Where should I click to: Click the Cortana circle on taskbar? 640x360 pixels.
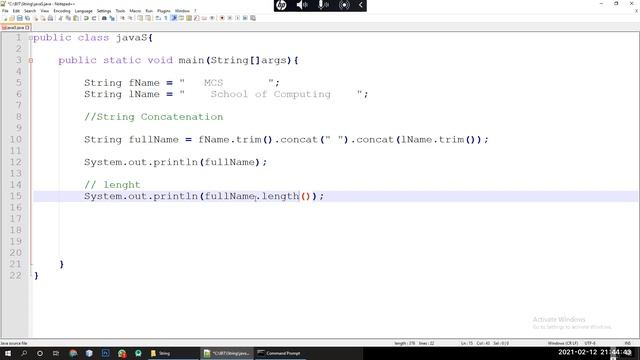(x=40, y=353)
